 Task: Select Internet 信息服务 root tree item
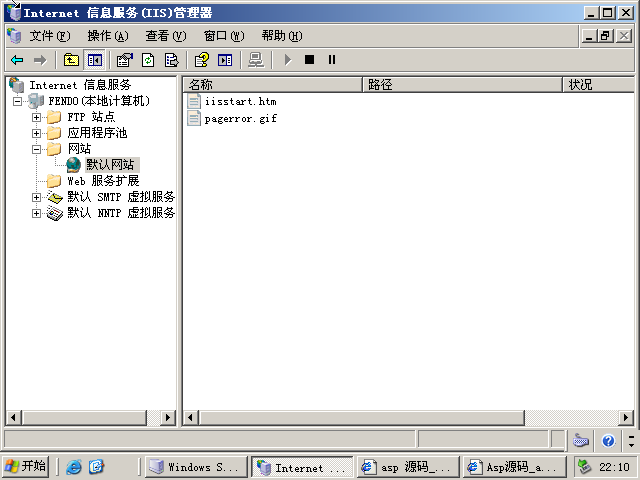tap(80, 85)
